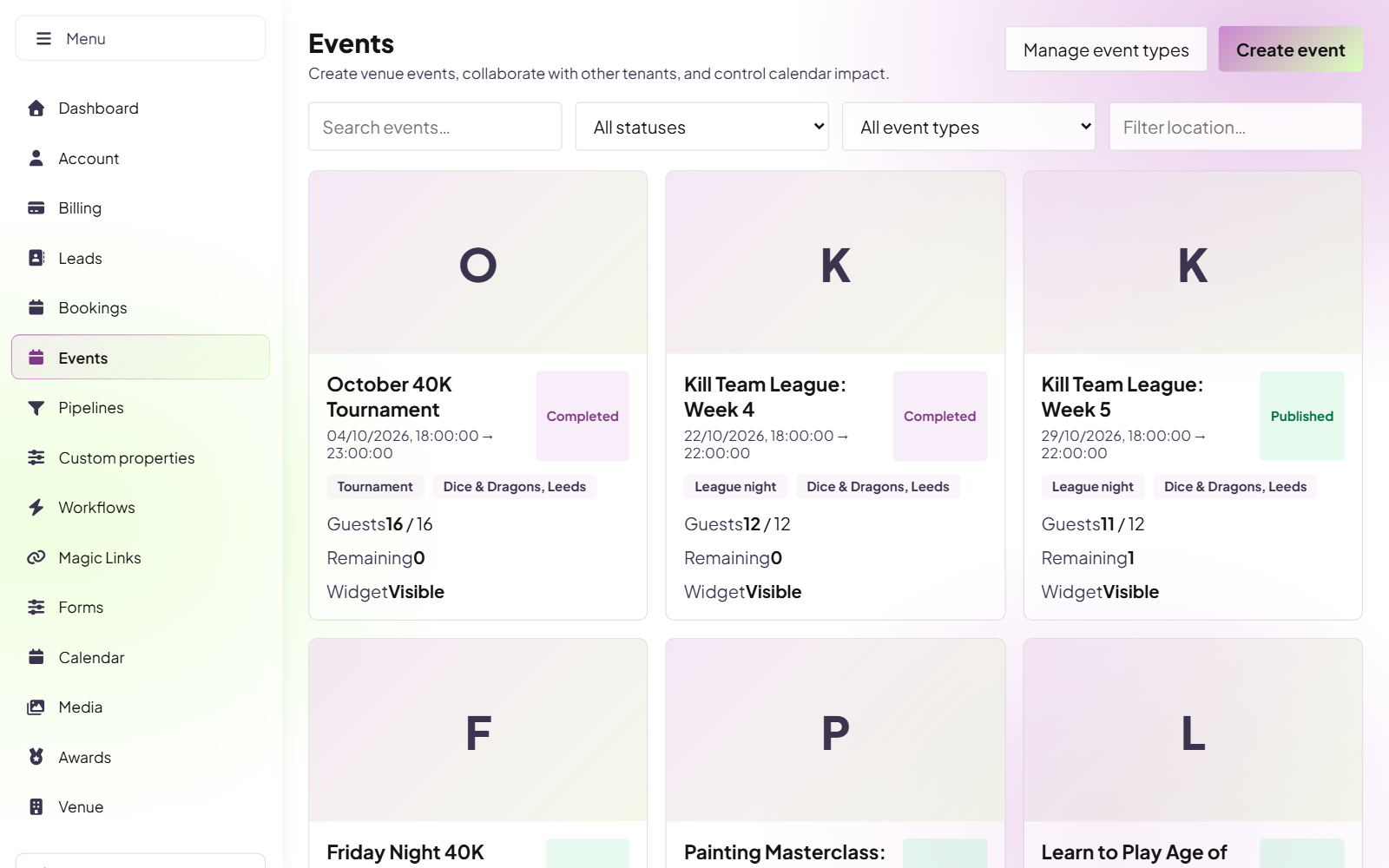
Task: Expand the All statuses dropdown
Action: point(701,127)
